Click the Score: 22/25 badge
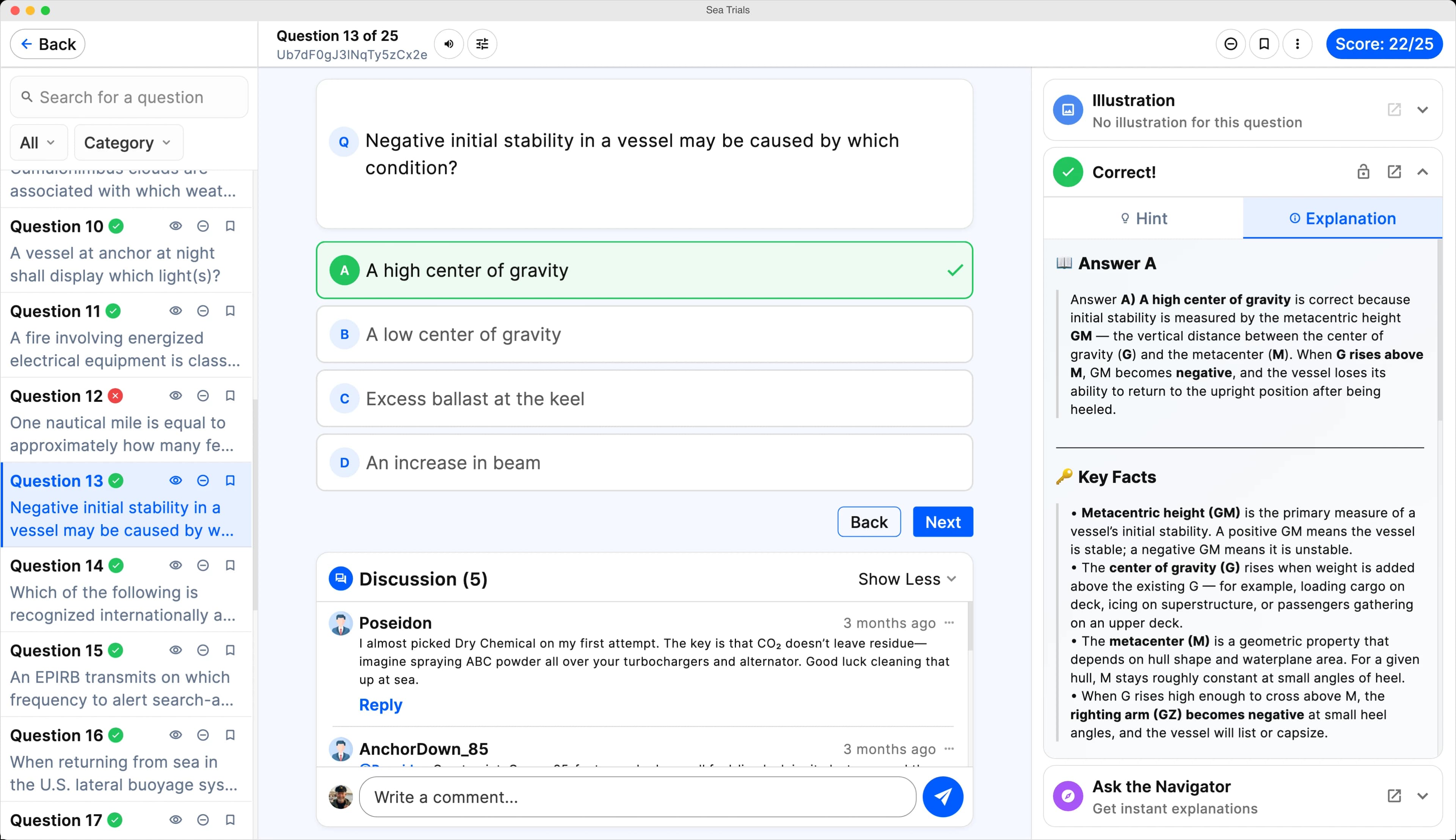1456x840 pixels. click(x=1384, y=44)
